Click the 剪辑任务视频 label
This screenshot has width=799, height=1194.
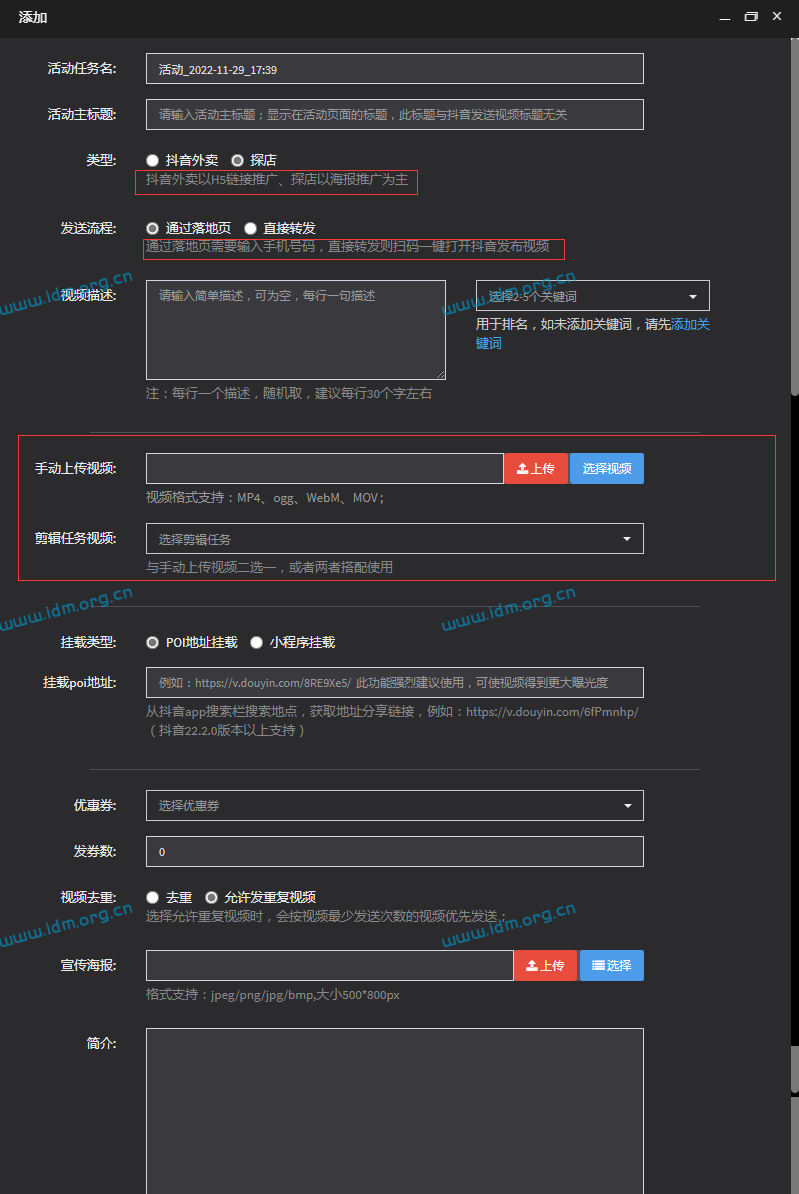click(75, 538)
